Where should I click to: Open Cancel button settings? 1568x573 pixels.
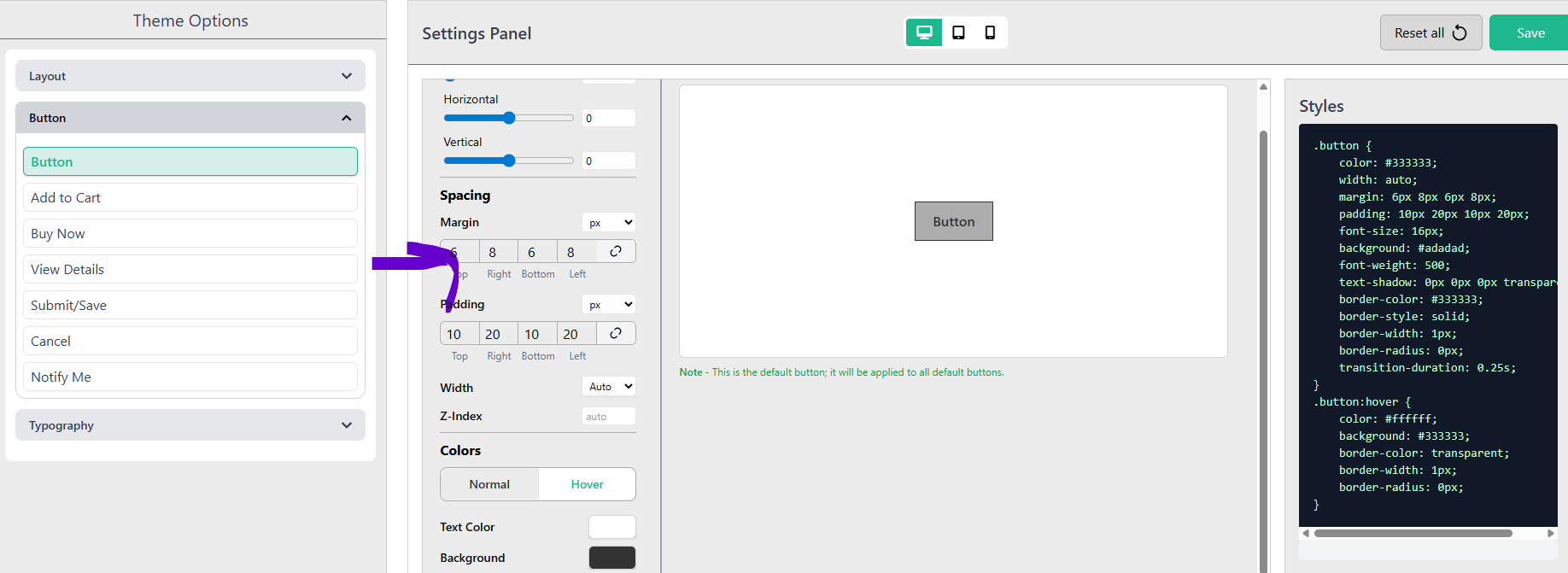coord(190,341)
